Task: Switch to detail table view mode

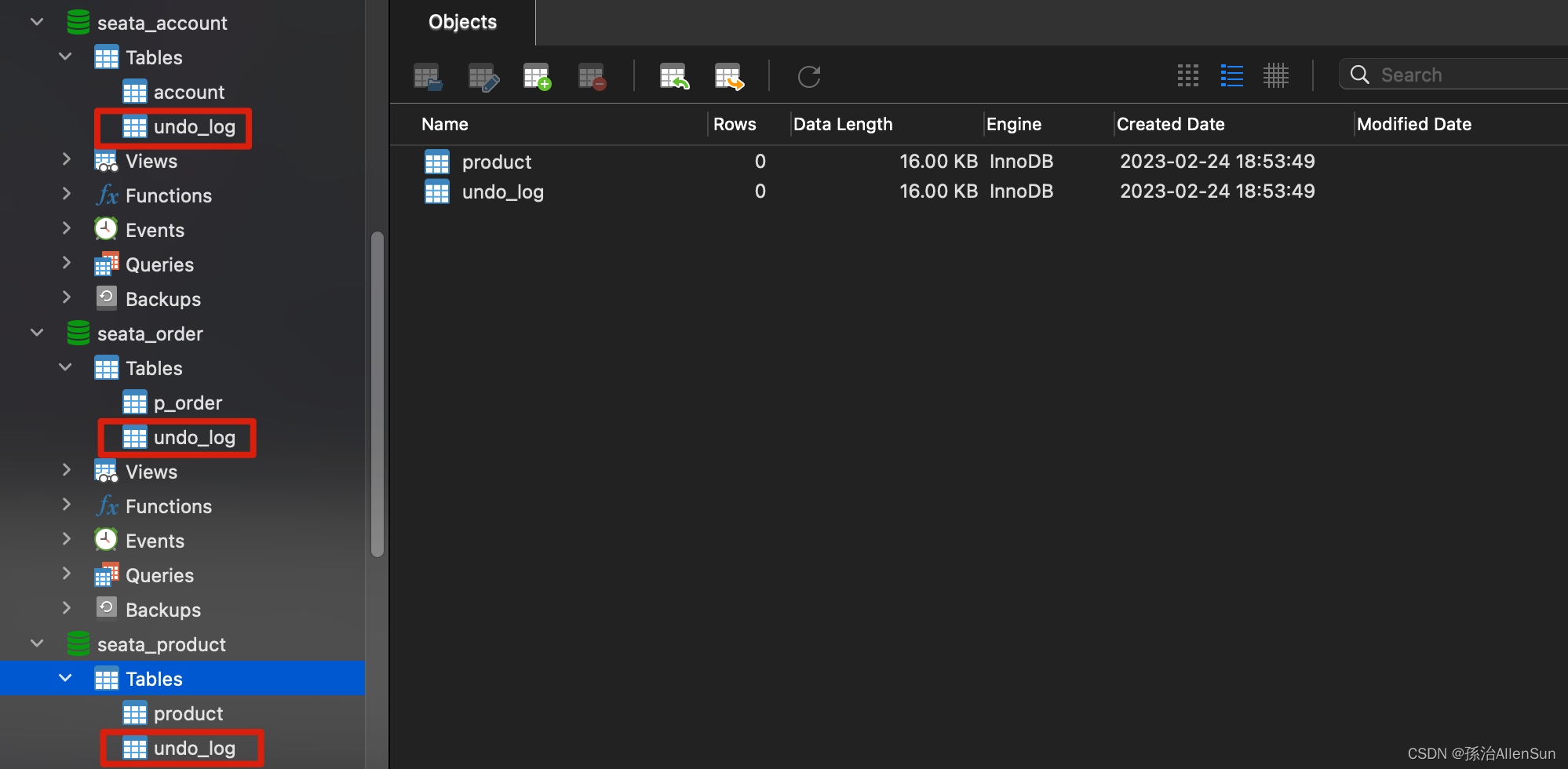Action: (1276, 75)
